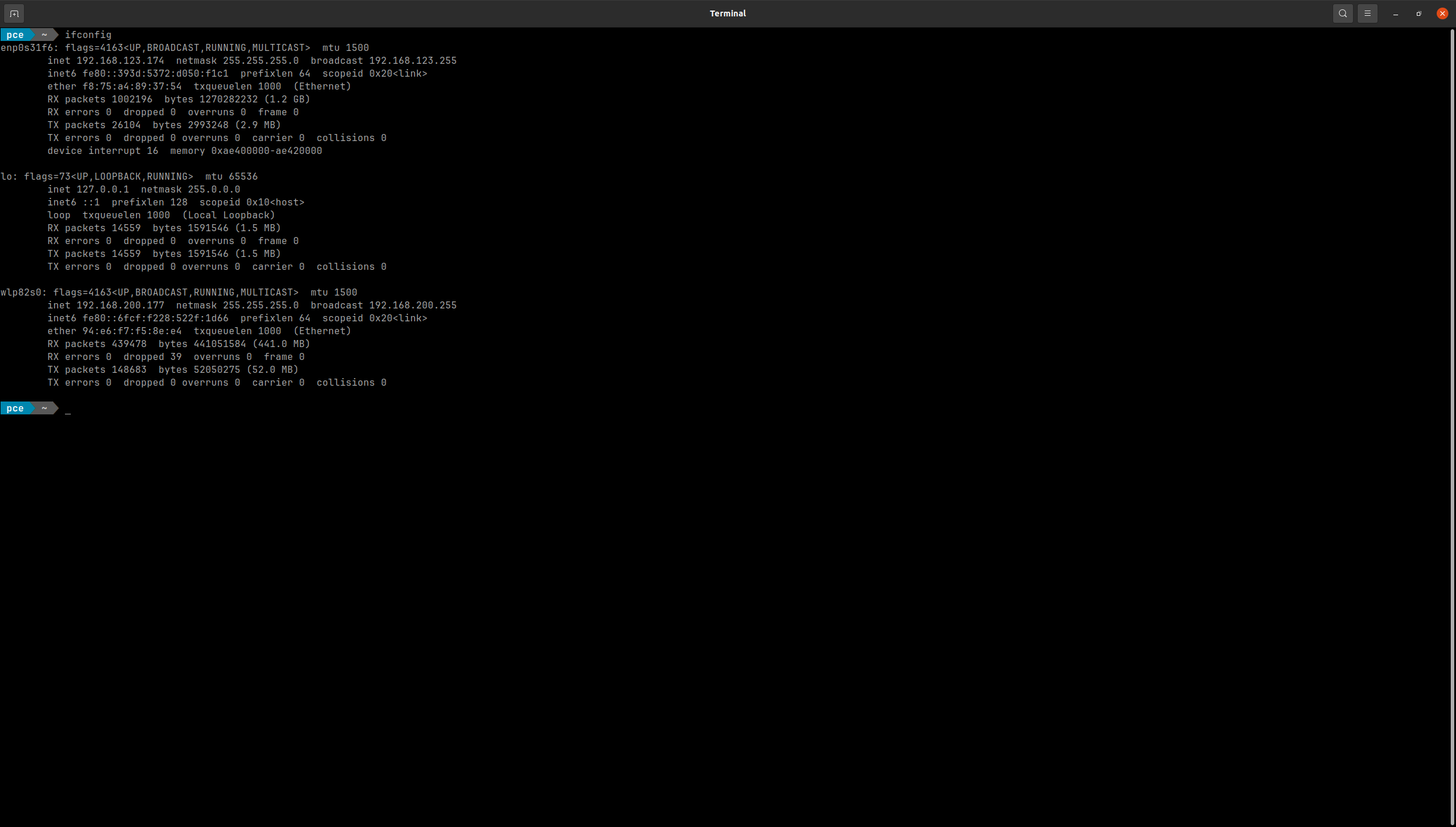Click the (441.0 MB) size text
Image resolution: width=1456 pixels, height=827 pixels.
[281, 344]
